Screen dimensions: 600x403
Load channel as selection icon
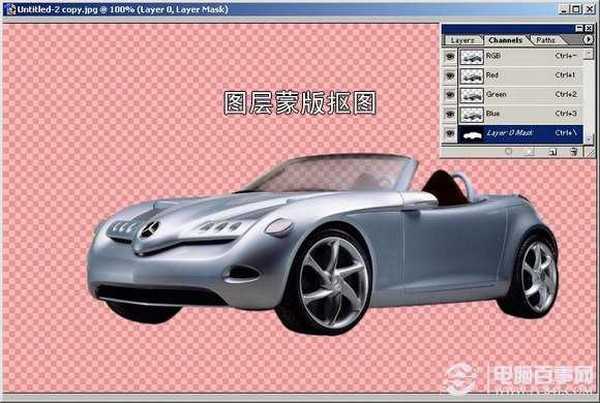pyautogui.click(x=508, y=152)
